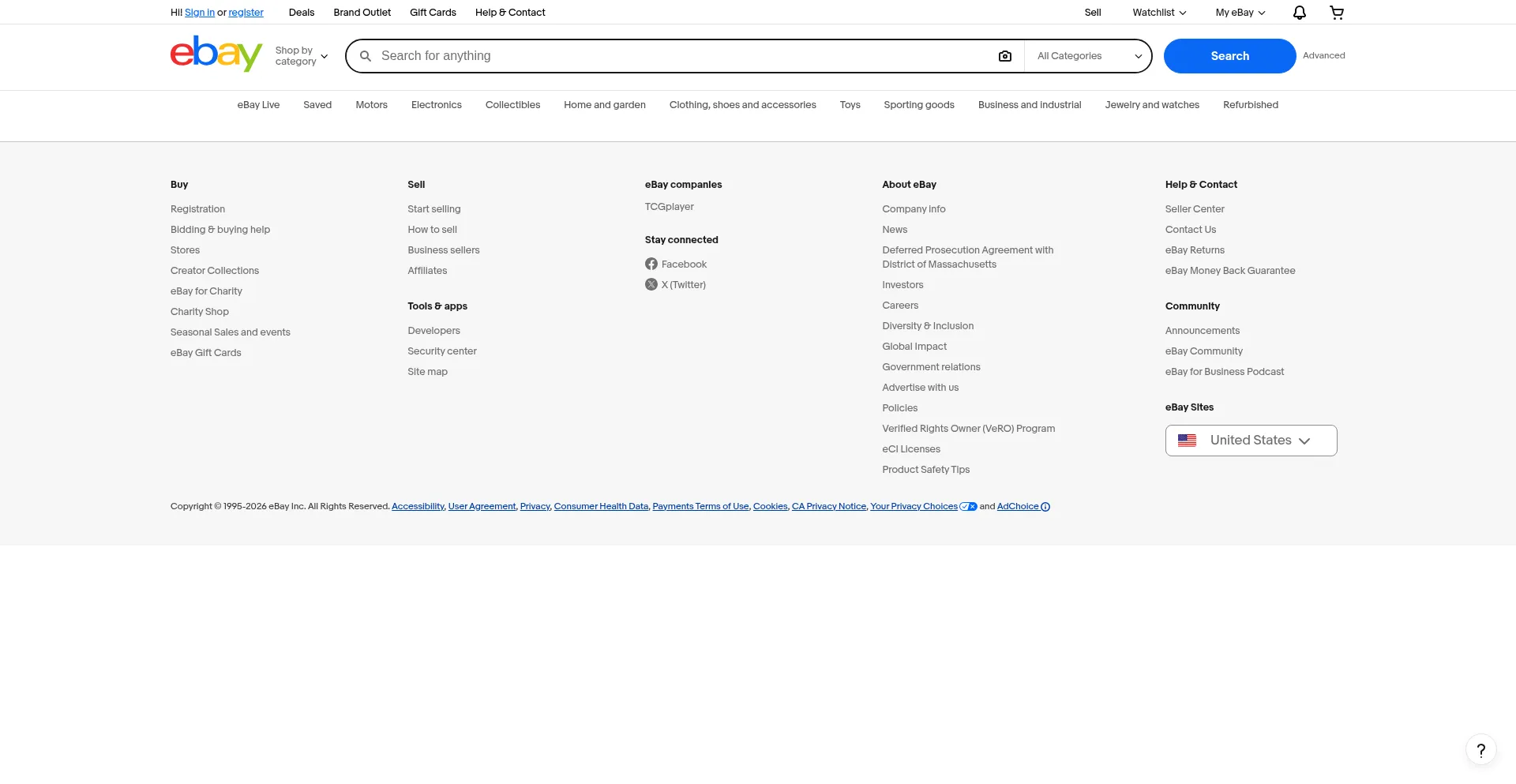1516x784 pixels.
Task: Focus the Search for anything field
Action: click(x=683, y=56)
